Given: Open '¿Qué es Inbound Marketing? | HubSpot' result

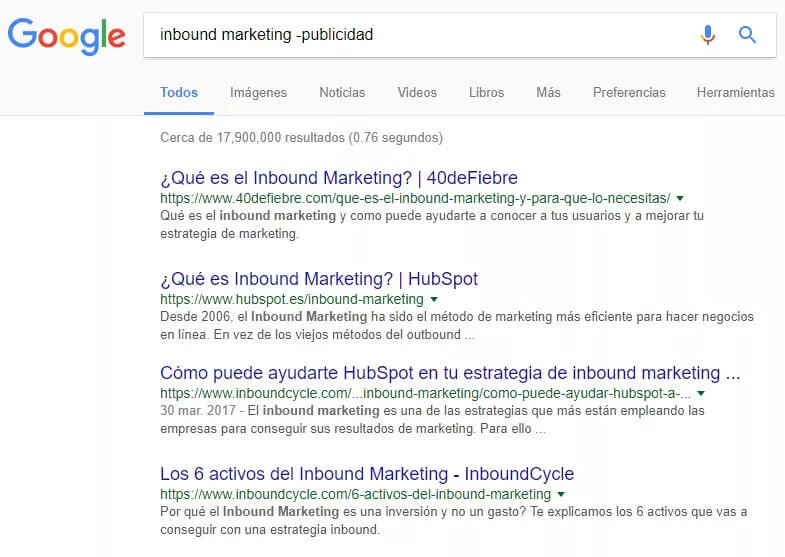Looking at the screenshot, I should pos(319,279).
